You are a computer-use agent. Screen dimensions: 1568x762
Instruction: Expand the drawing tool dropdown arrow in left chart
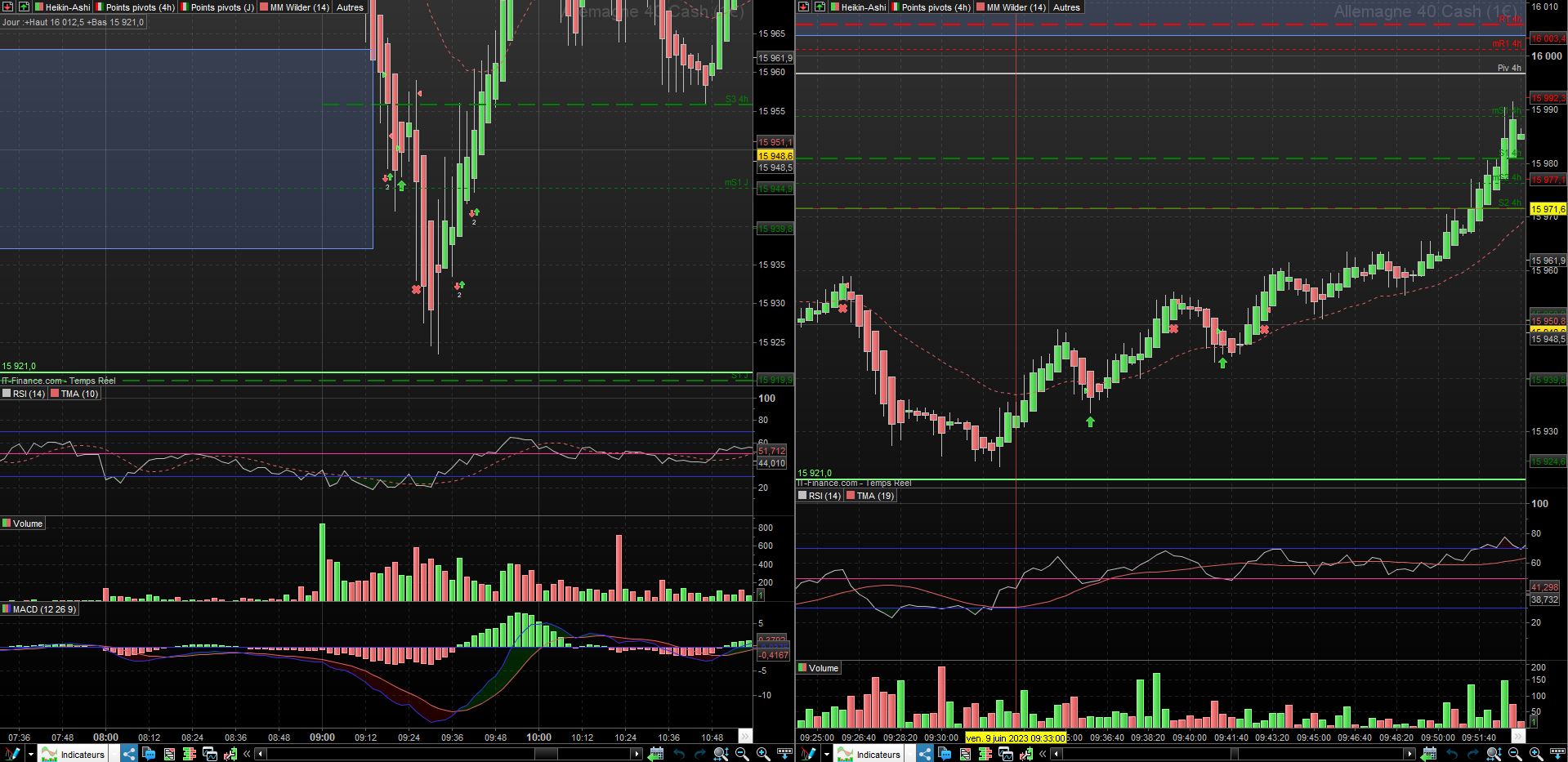click(31, 754)
